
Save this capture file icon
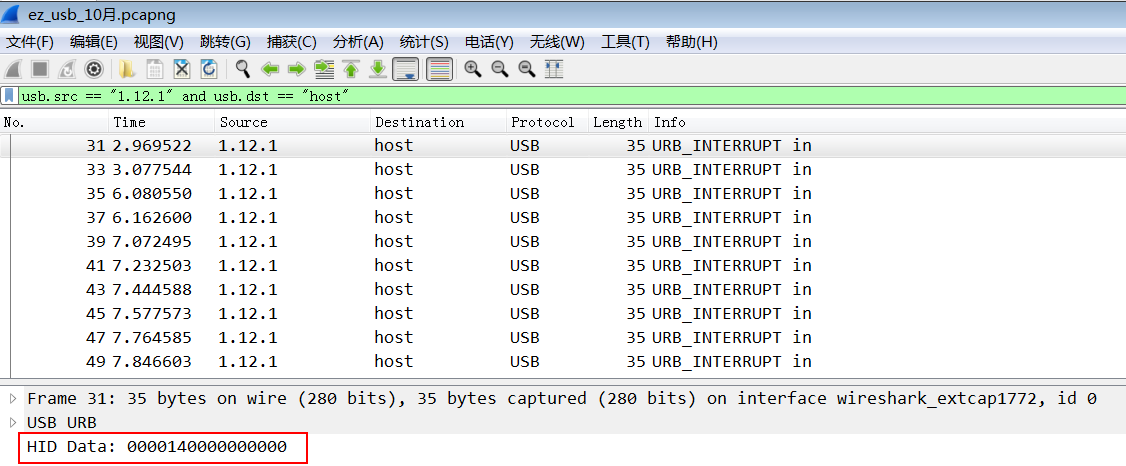click(154, 70)
